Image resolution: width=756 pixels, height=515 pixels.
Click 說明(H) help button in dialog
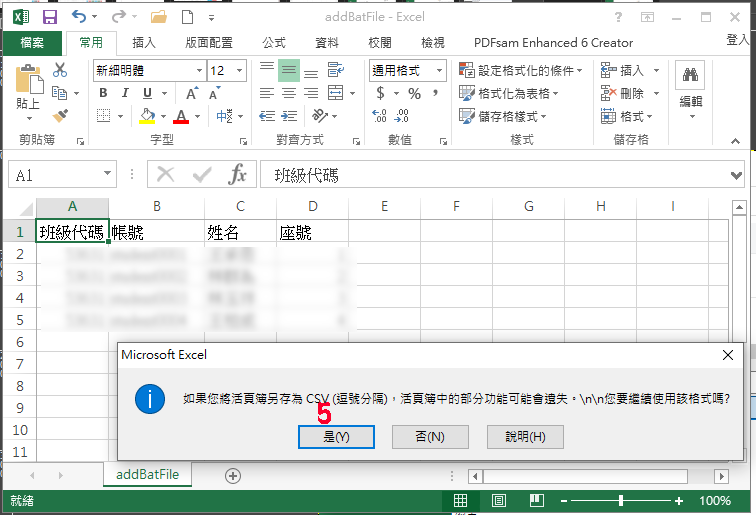[525, 437]
